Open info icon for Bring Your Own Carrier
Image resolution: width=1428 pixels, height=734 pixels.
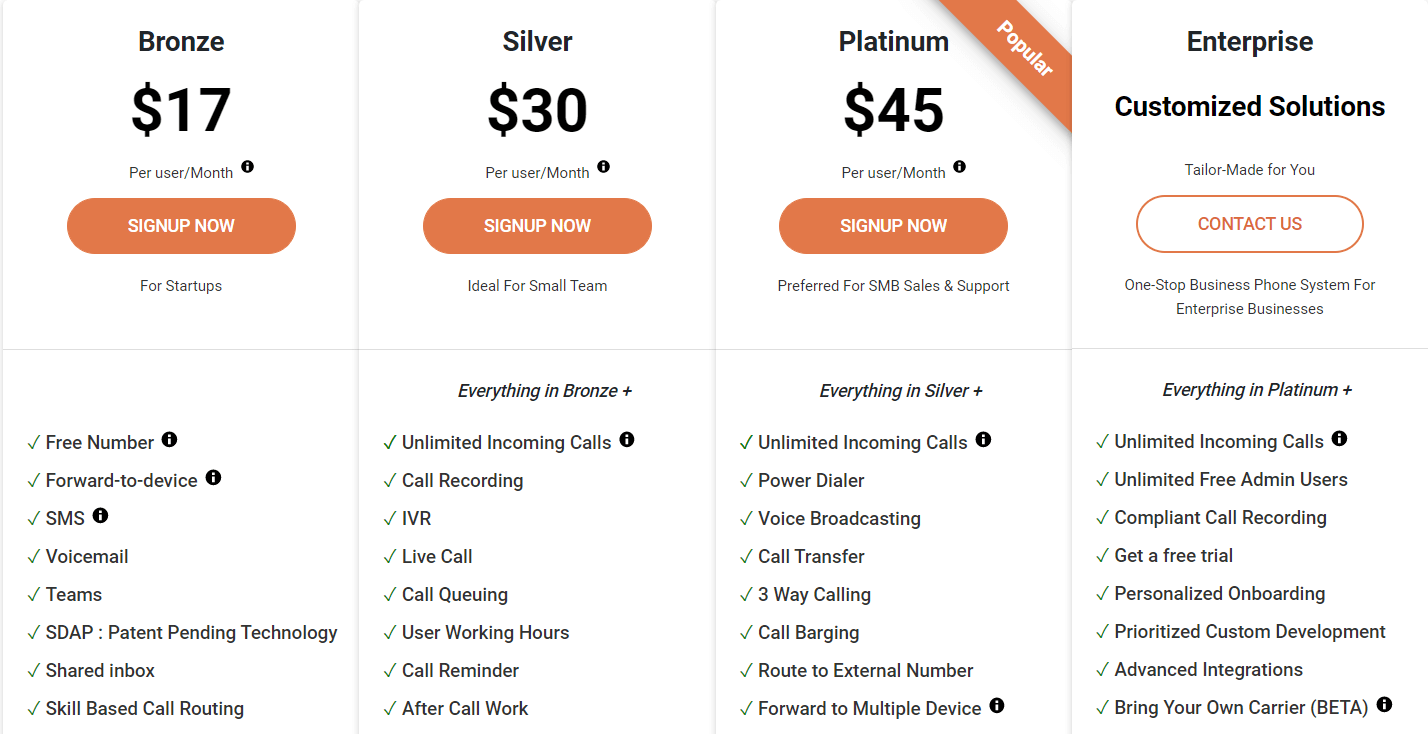[1384, 704]
